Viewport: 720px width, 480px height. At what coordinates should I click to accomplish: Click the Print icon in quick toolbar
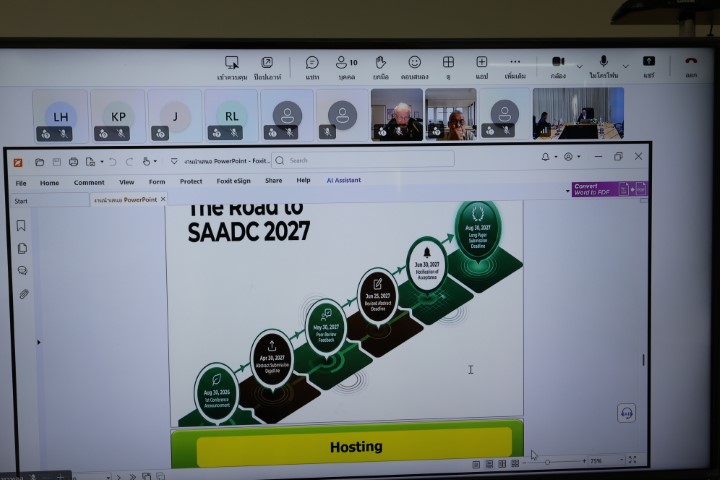(73, 161)
